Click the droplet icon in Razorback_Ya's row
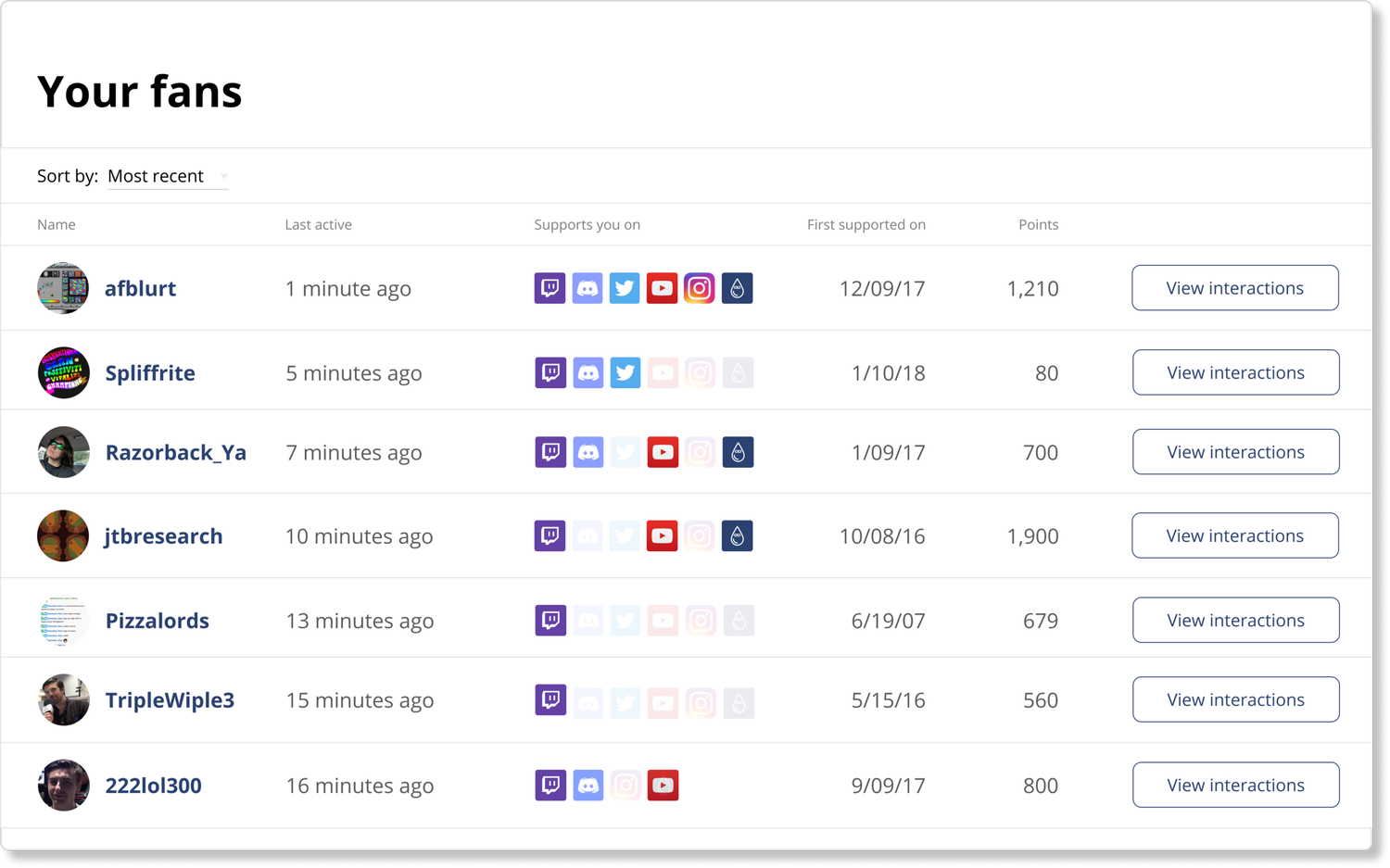The width and height of the screenshot is (1390, 868). (x=738, y=452)
